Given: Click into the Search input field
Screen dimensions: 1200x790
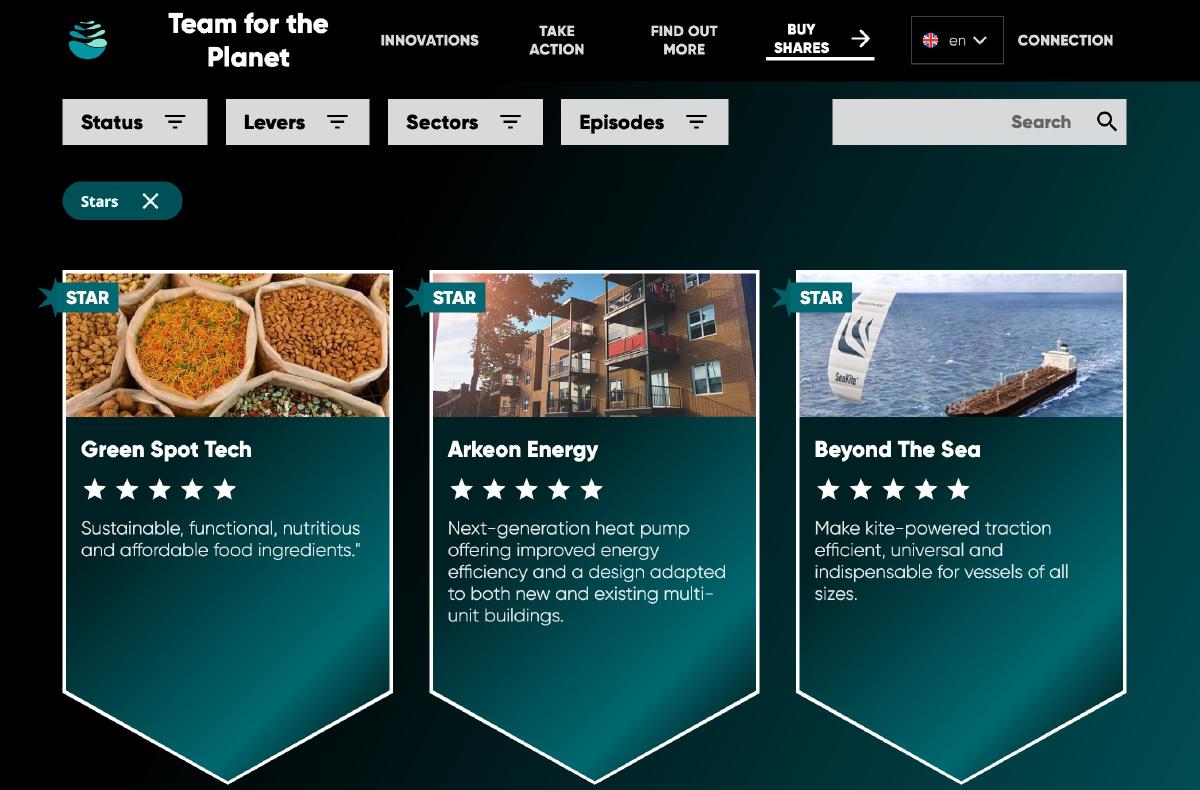Looking at the screenshot, I should (960, 122).
